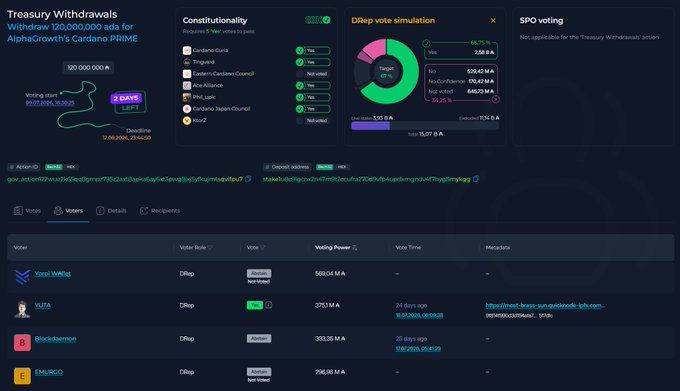Click the Yoroi Wallet logo avatar
The image size is (680, 391).
22,277
